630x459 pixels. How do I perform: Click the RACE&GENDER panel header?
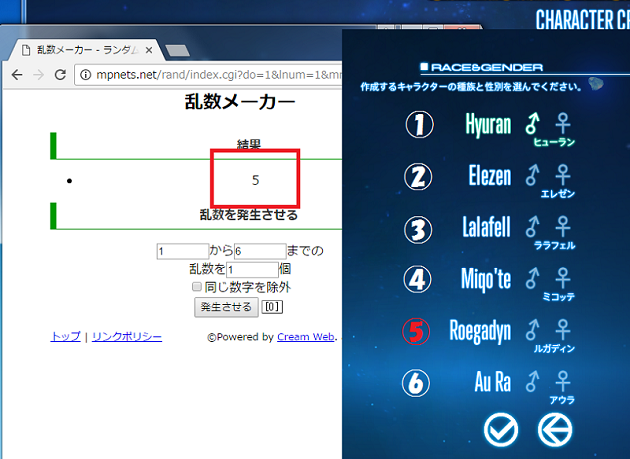(482, 67)
